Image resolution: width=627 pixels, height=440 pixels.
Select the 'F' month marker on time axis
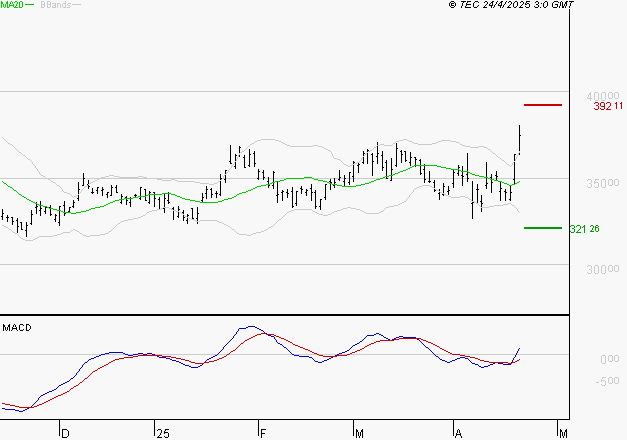[263, 432]
